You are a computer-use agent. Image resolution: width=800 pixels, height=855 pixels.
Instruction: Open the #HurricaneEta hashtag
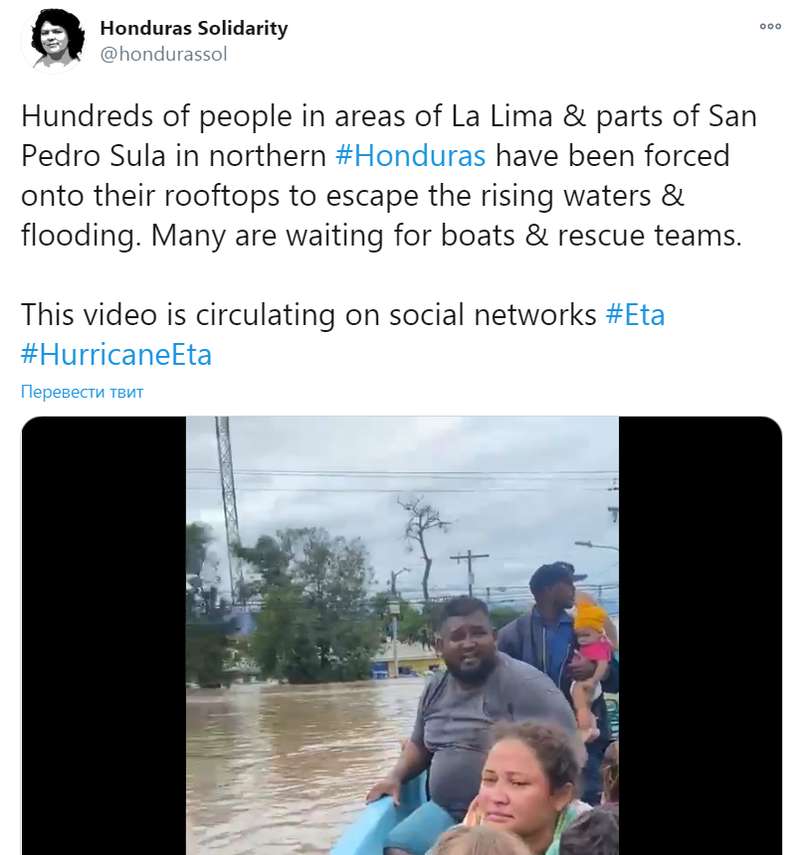click(116, 355)
